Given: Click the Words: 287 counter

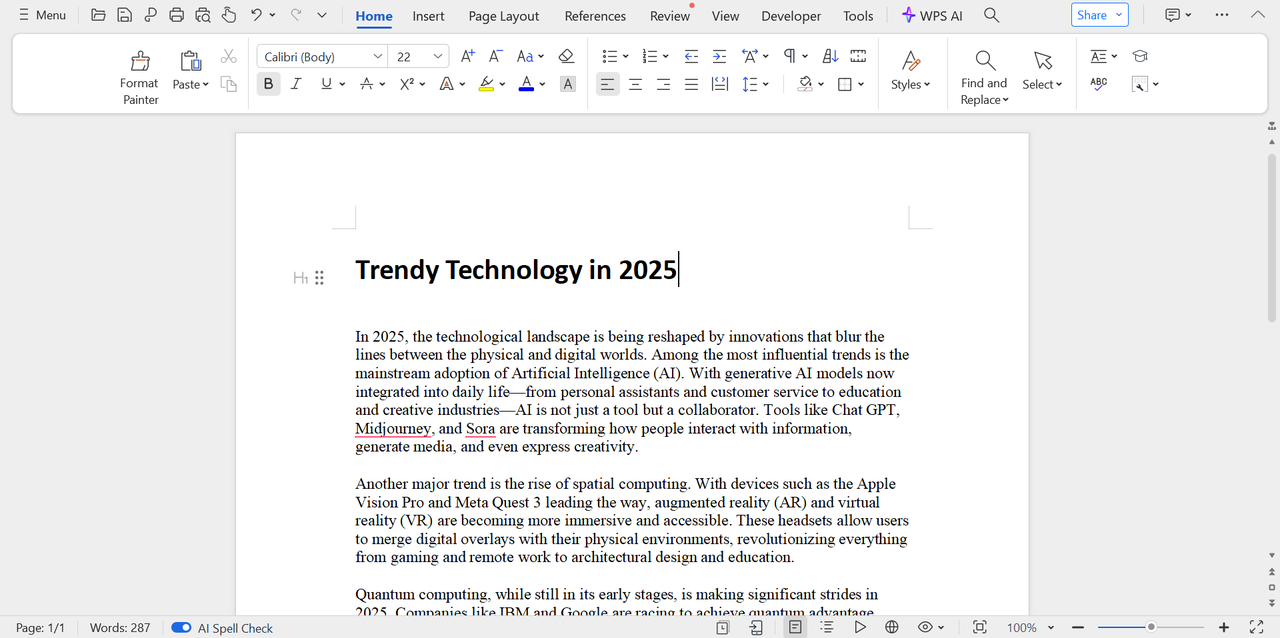Looking at the screenshot, I should click(120, 628).
